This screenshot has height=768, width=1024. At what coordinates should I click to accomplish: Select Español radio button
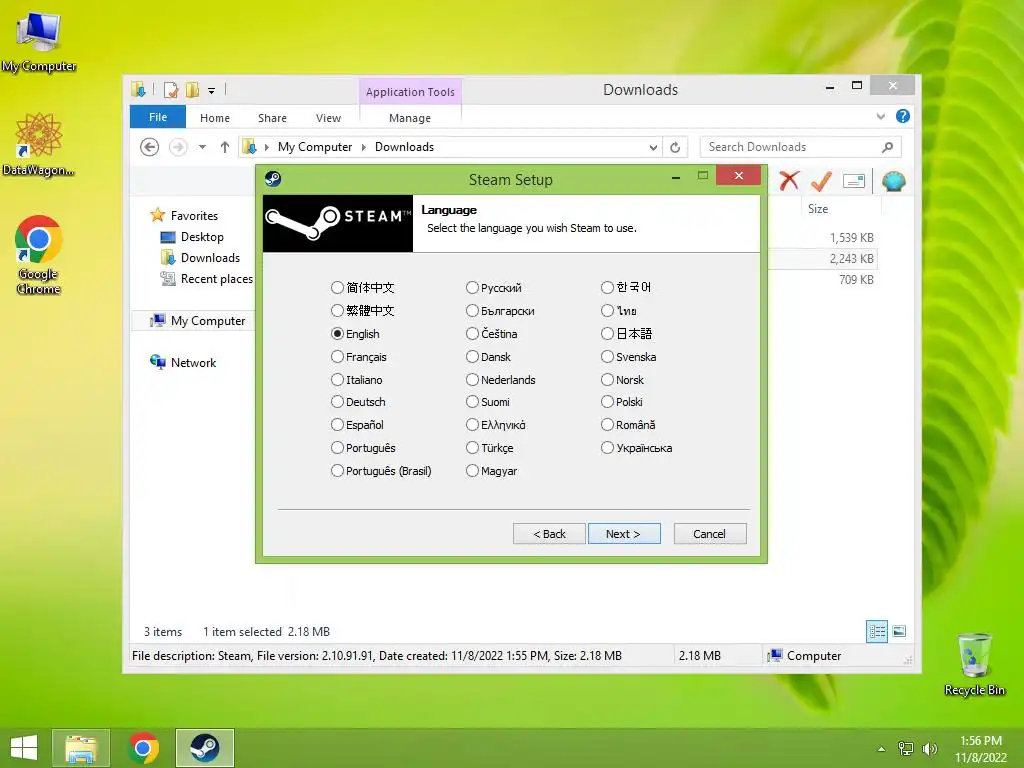click(337, 424)
